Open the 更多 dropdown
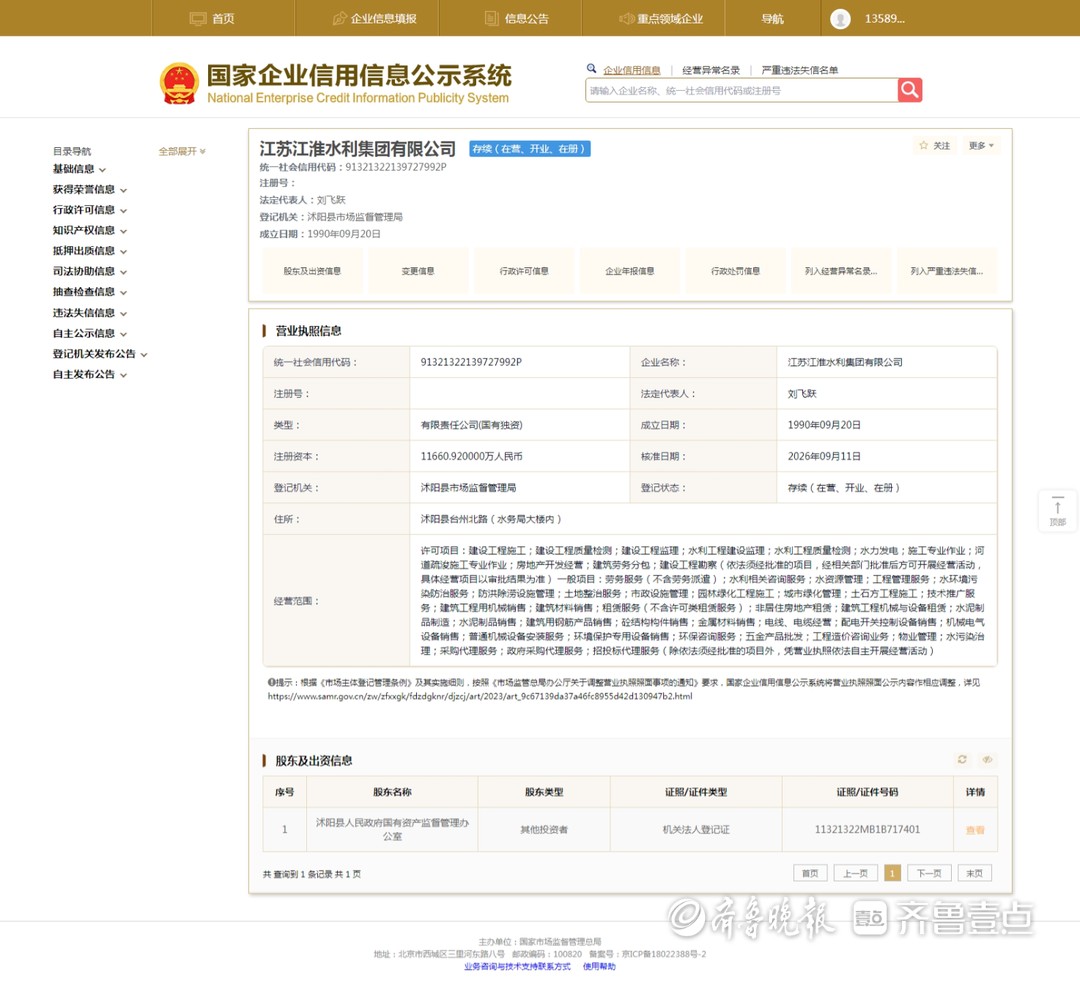Image resolution: width=1080 pixels, height=985 pixels. [x=981, y=146]
